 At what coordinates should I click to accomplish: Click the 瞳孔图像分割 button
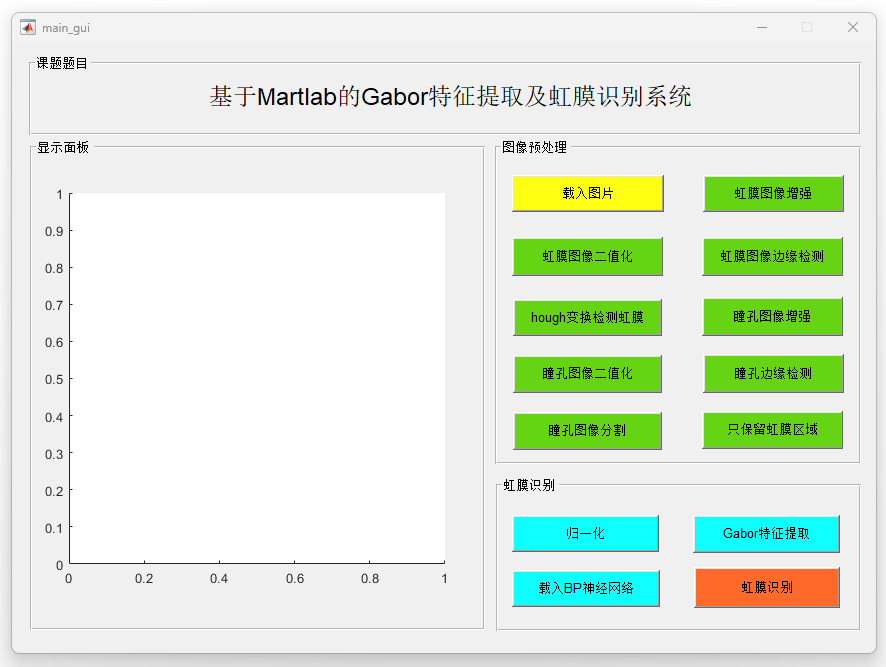(x=587, y=431)
